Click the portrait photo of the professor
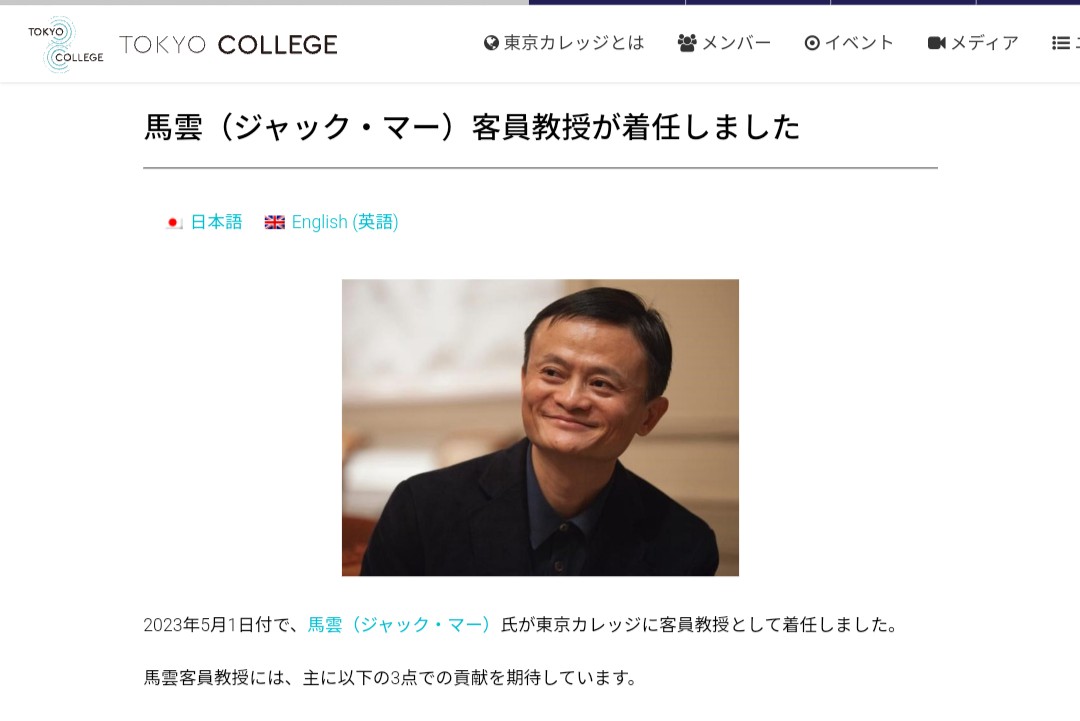Screen dimensions: 1080x721 click(540, 428)
